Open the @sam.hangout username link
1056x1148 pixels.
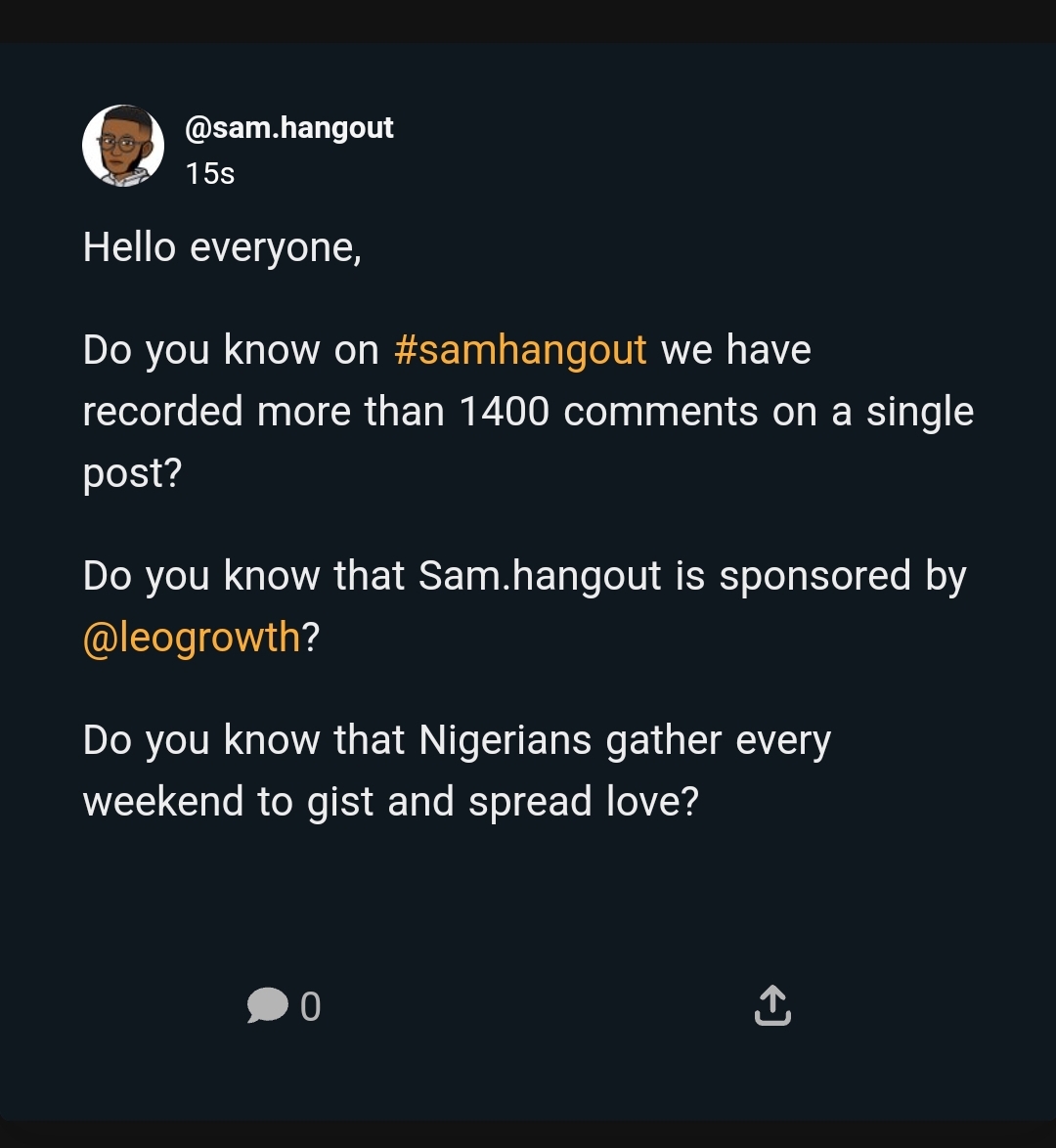click(x=289, y=128)
